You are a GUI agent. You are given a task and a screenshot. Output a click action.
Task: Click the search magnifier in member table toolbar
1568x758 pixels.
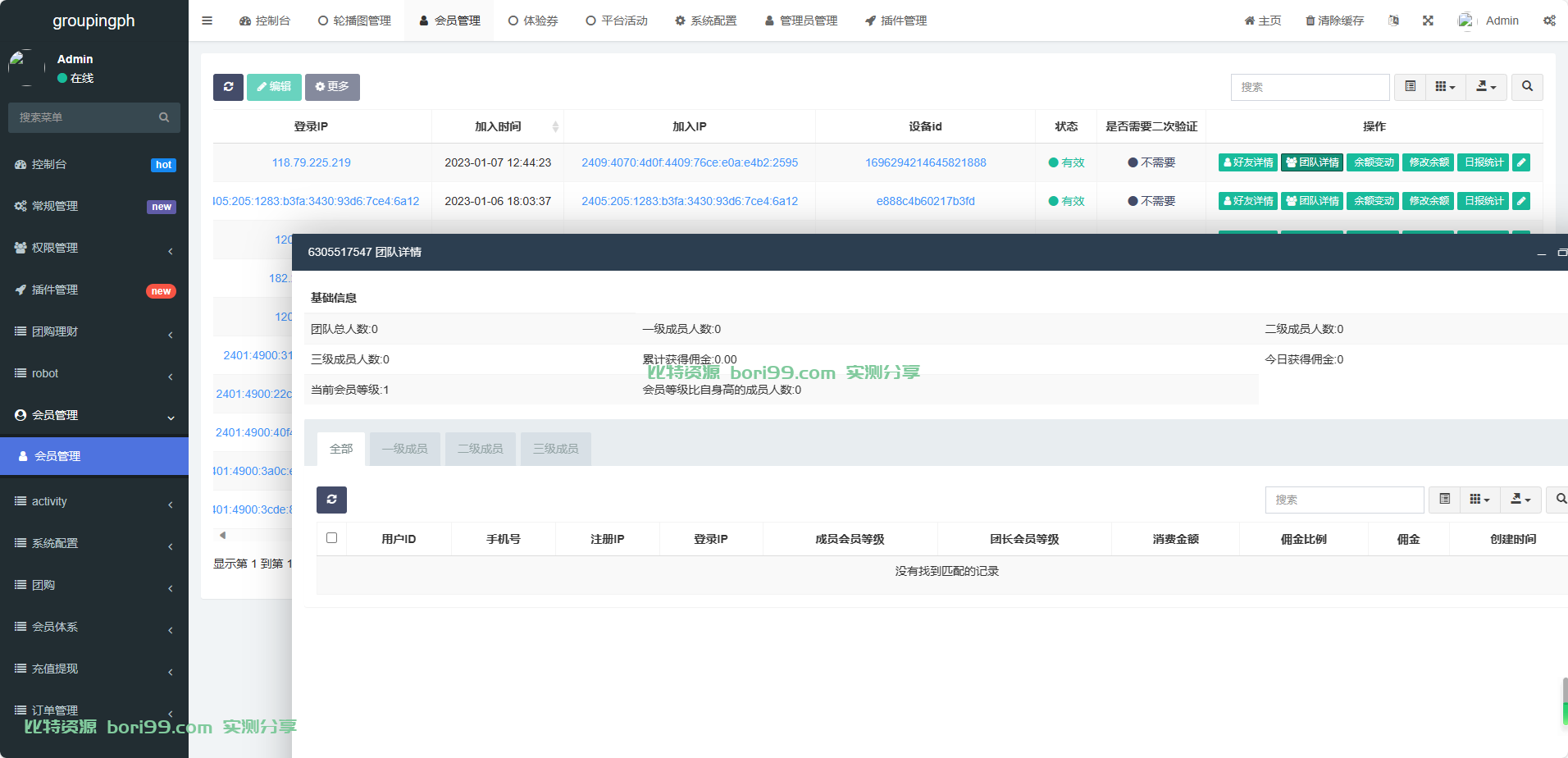pyautogui.click(x=1527, y=87)
